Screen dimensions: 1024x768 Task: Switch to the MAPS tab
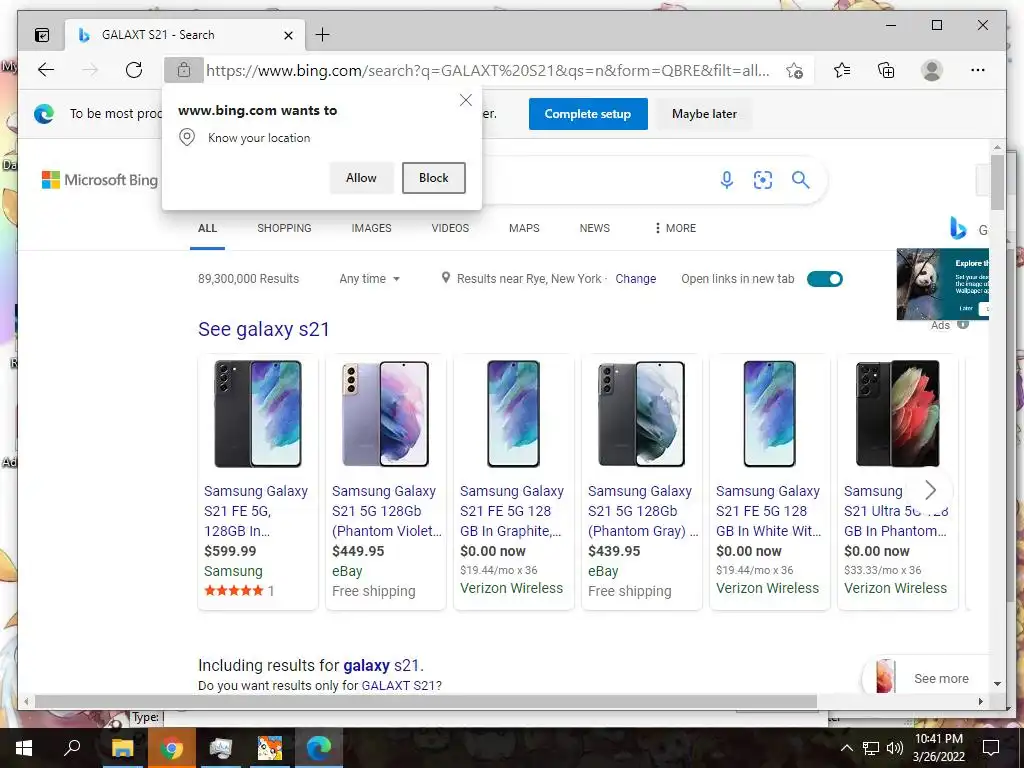524,228
